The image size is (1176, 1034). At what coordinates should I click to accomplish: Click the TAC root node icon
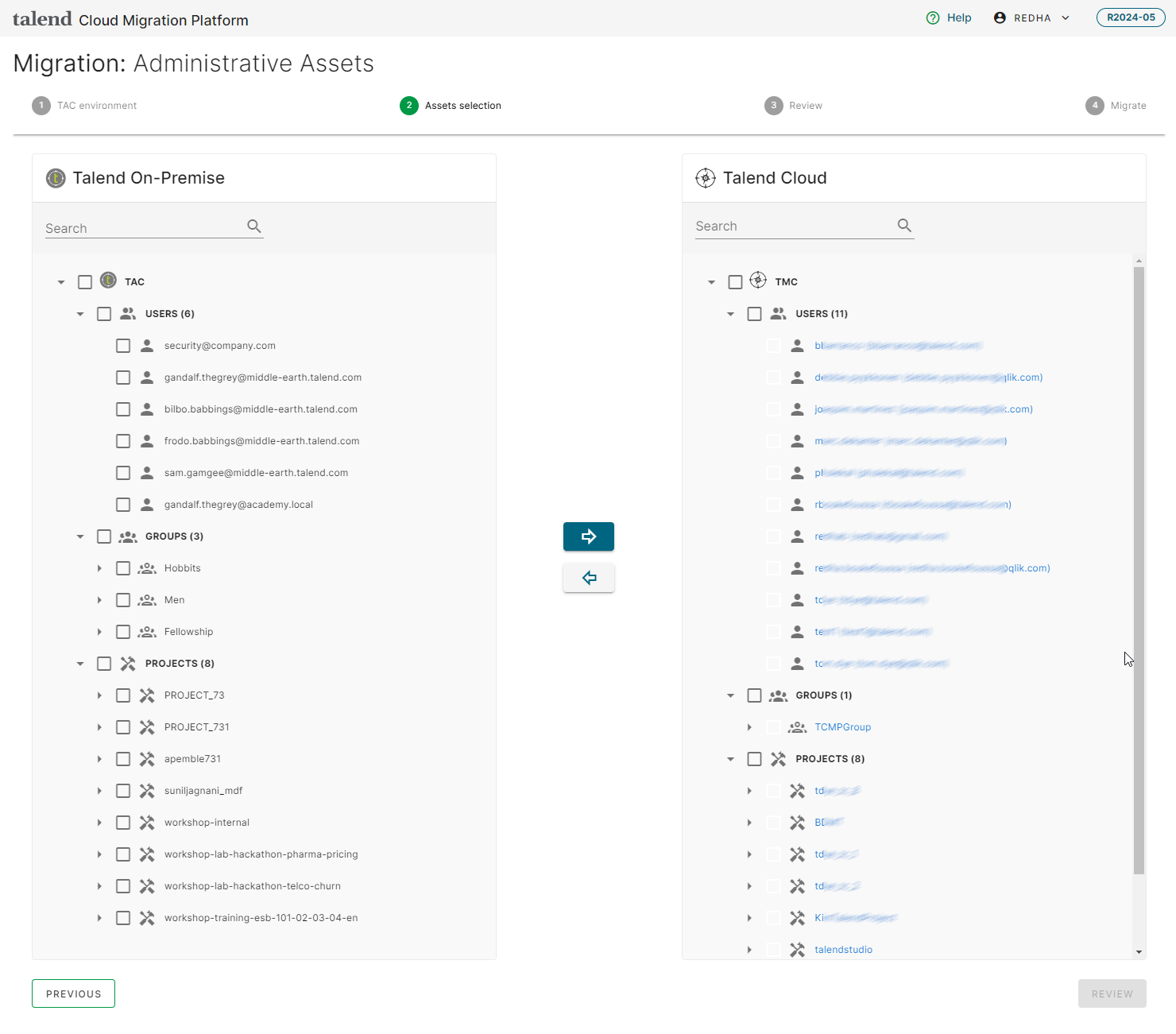click(109, 281)
